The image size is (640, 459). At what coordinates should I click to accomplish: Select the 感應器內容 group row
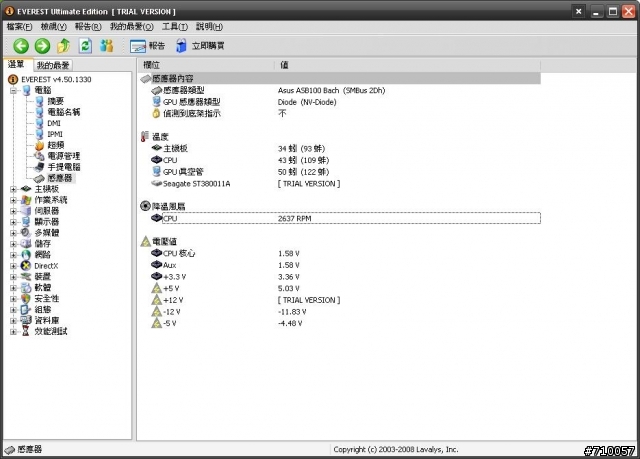pyautogui.click(x=340, y=78)
